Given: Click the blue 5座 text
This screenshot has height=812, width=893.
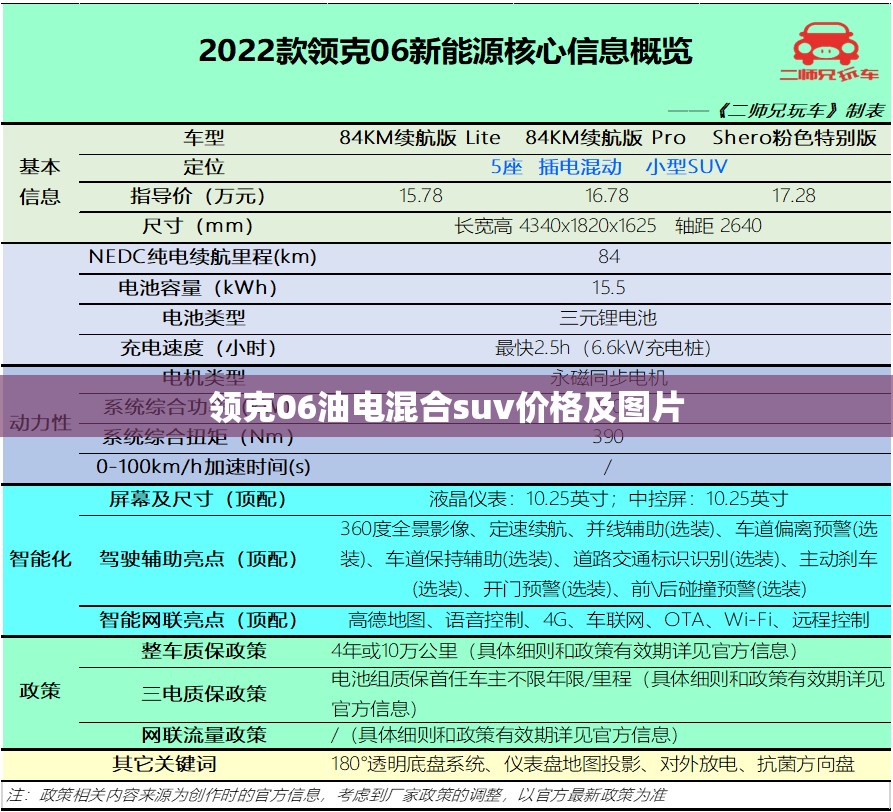Looking at the screenshot, I should click(506, 167).
